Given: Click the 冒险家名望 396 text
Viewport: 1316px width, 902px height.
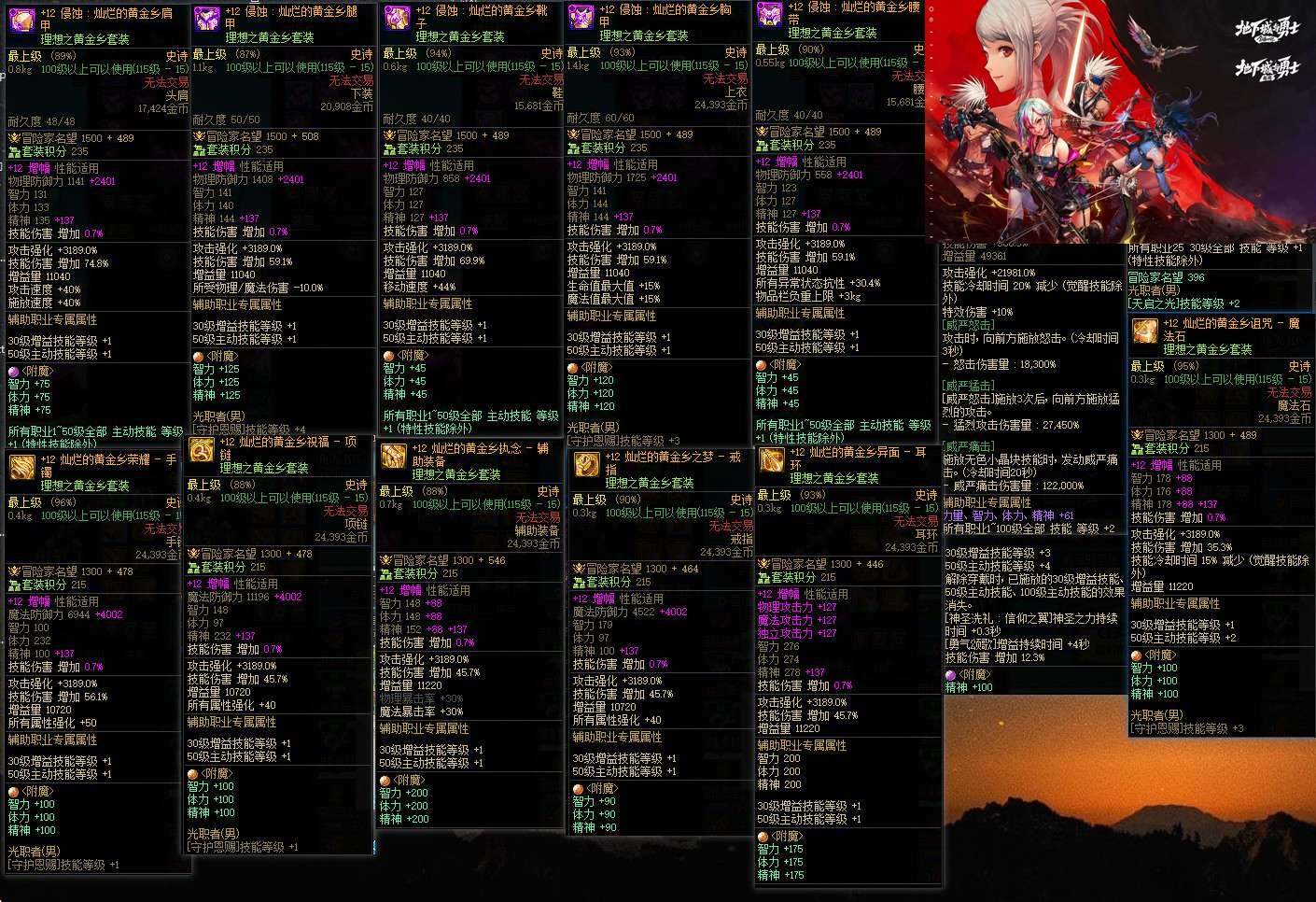Looking at the screenshot, I should click(1168, 278).
